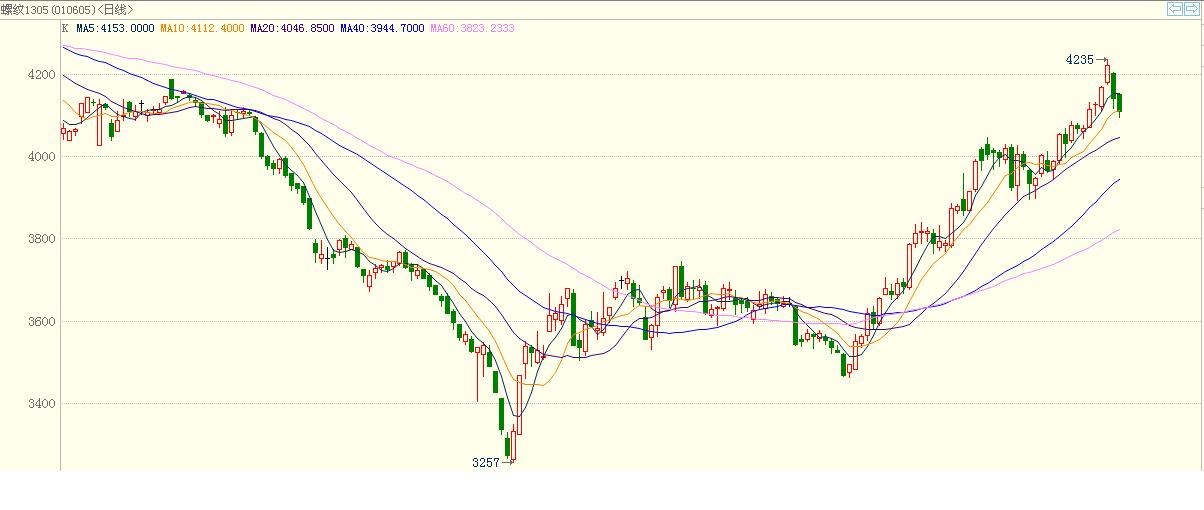The width and height of the screenshot is (1204, 510).
Task: Click the MA40:3944.7000 indicator label
Action: [x=383, y=28]
